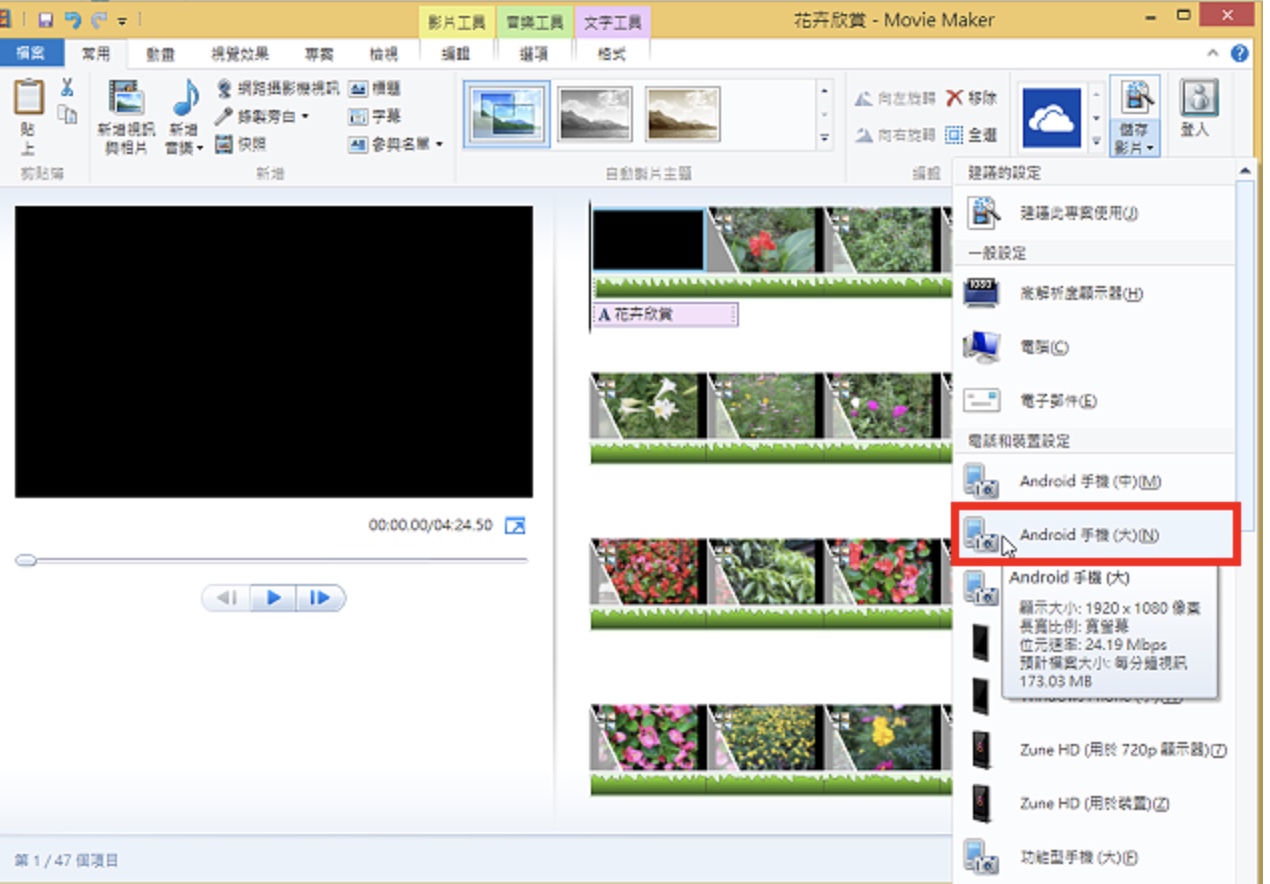Screen dimensions: 1270x884
Task: Open the 選項 tab under 音樂工具
Action: click(534, 54)
